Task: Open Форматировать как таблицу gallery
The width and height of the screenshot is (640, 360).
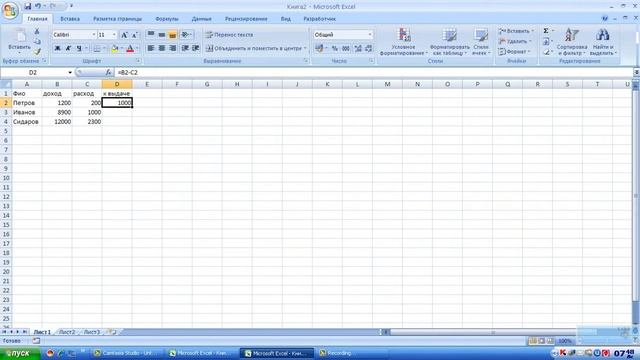Action: coord(449,42)
